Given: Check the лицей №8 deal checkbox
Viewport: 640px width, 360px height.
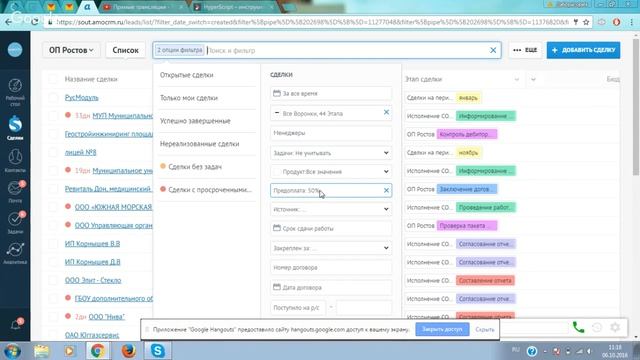Looking at the screenshot, I should point(53,152).
